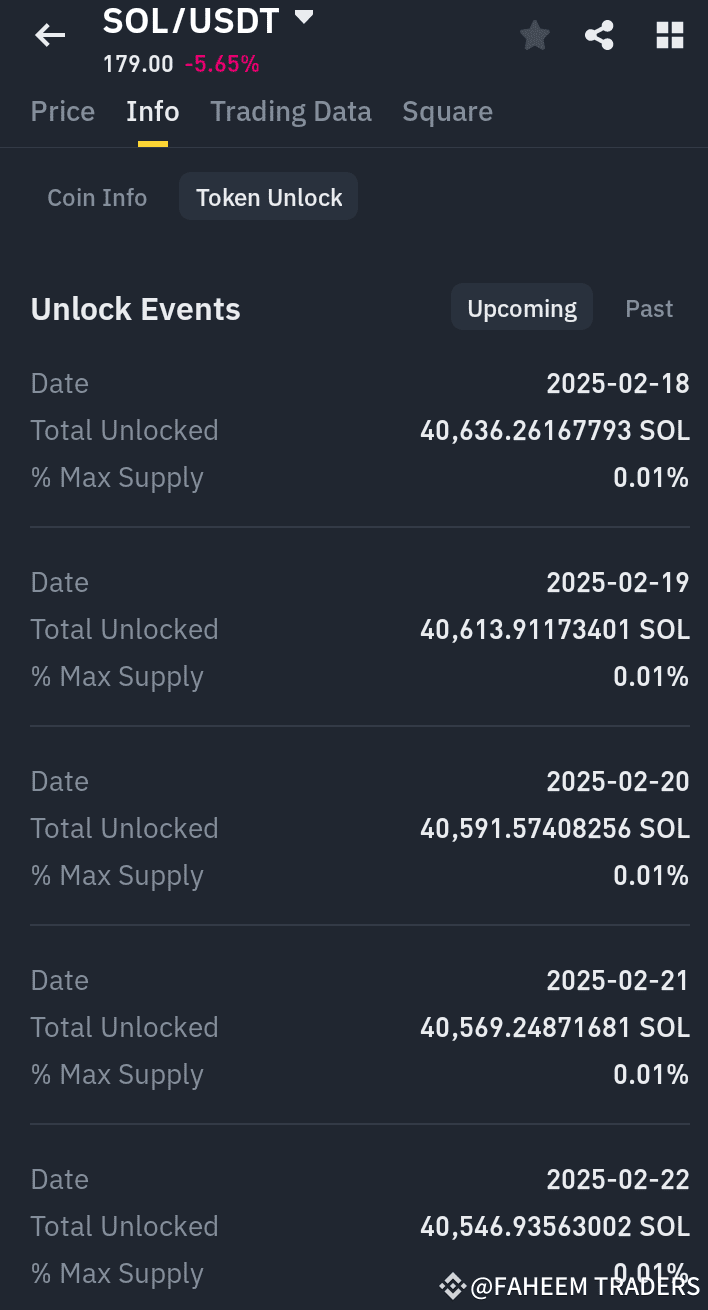Tap the 40,613.91173401 SOL unlock amount
The width and height of the screenshot is (708, 1310).
(555, 629)
